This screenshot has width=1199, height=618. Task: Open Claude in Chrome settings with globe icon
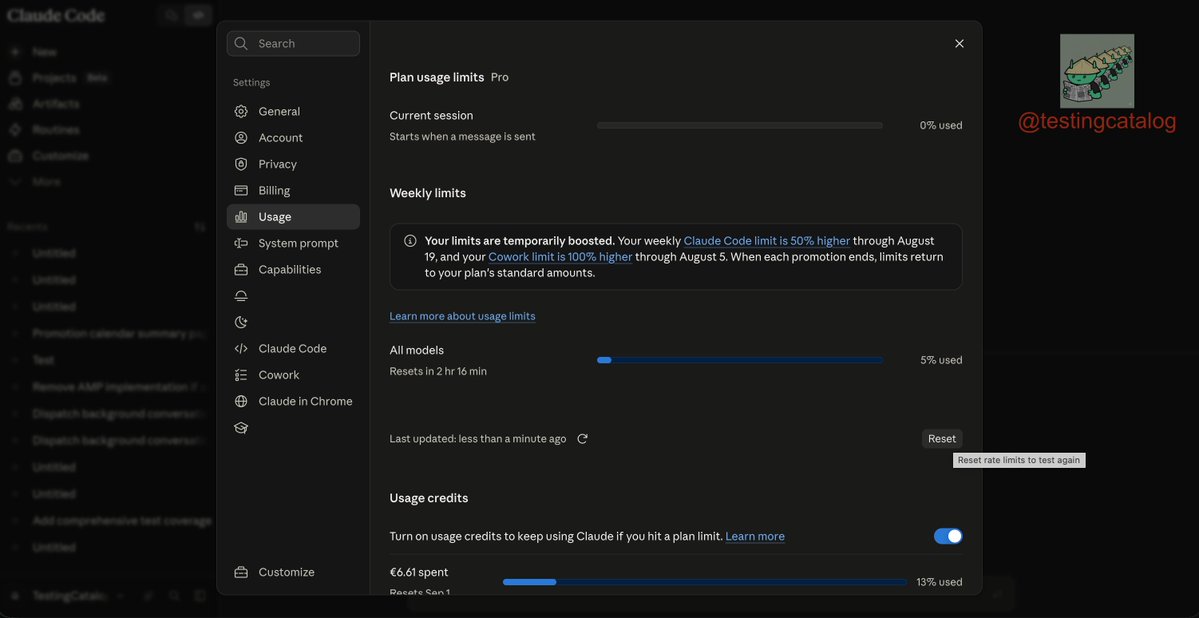coord(293,402)
